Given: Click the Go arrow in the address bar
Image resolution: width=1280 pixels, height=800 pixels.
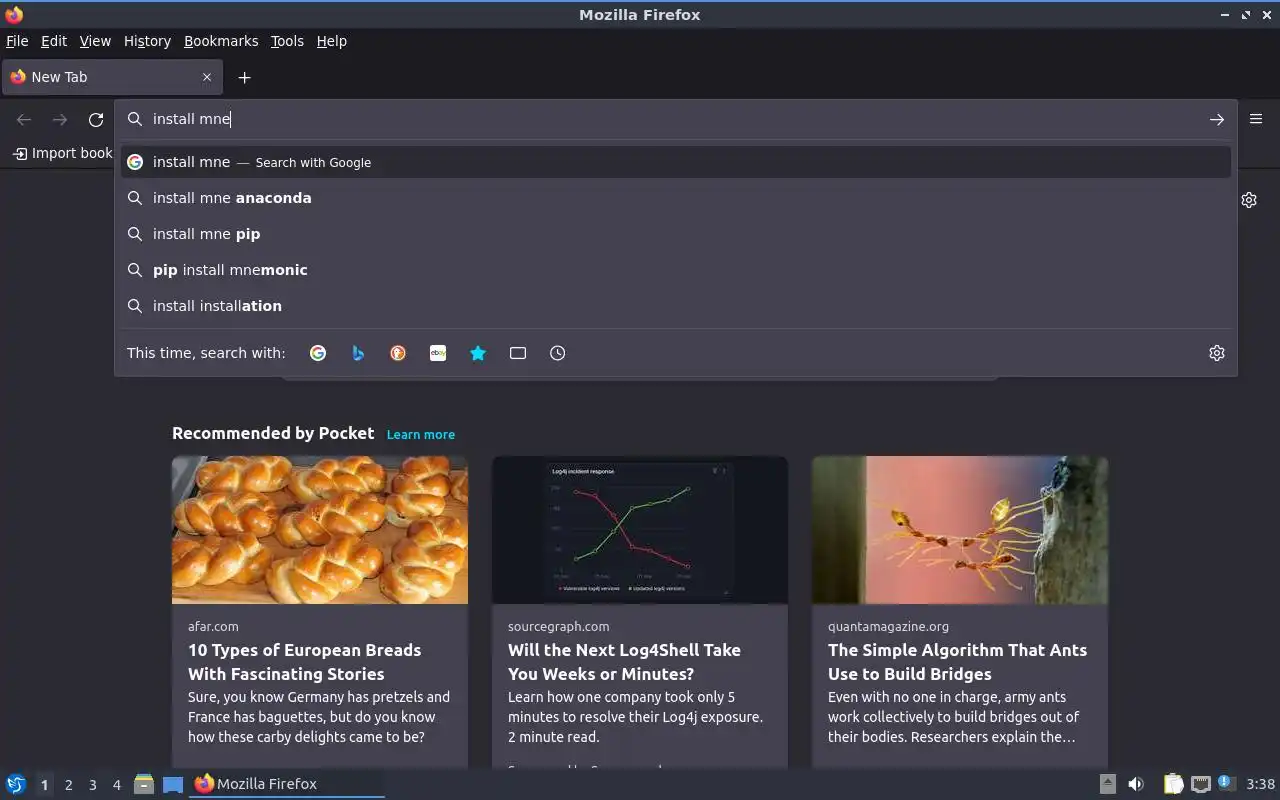Looking at the screenshot, I should click(1216, 119).
